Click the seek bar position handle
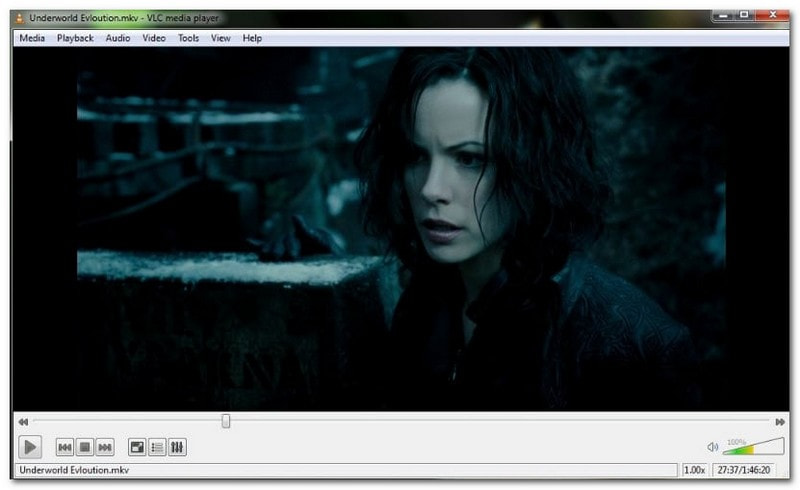 (226, 421)
